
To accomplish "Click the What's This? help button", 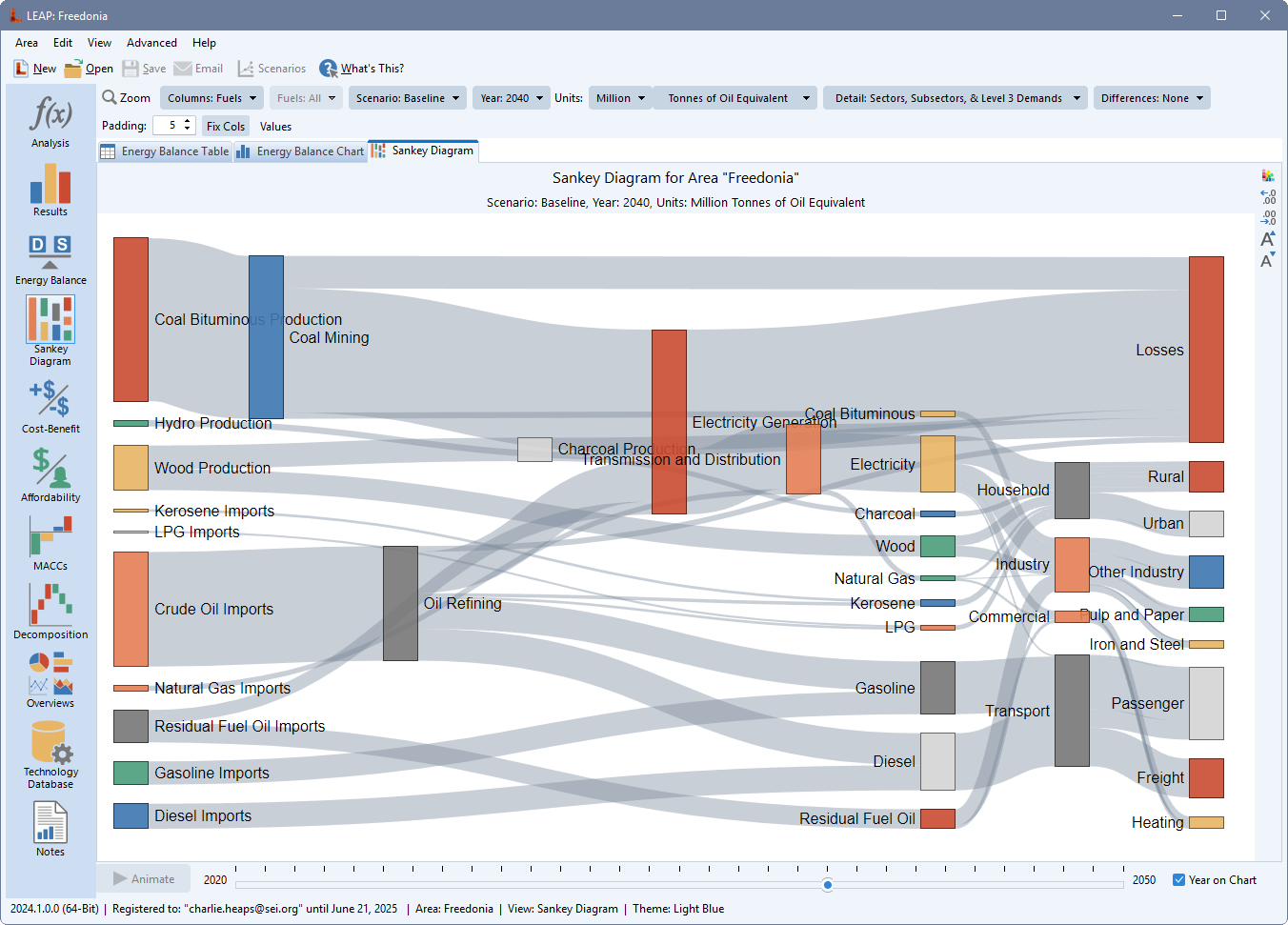I will 362,69.
